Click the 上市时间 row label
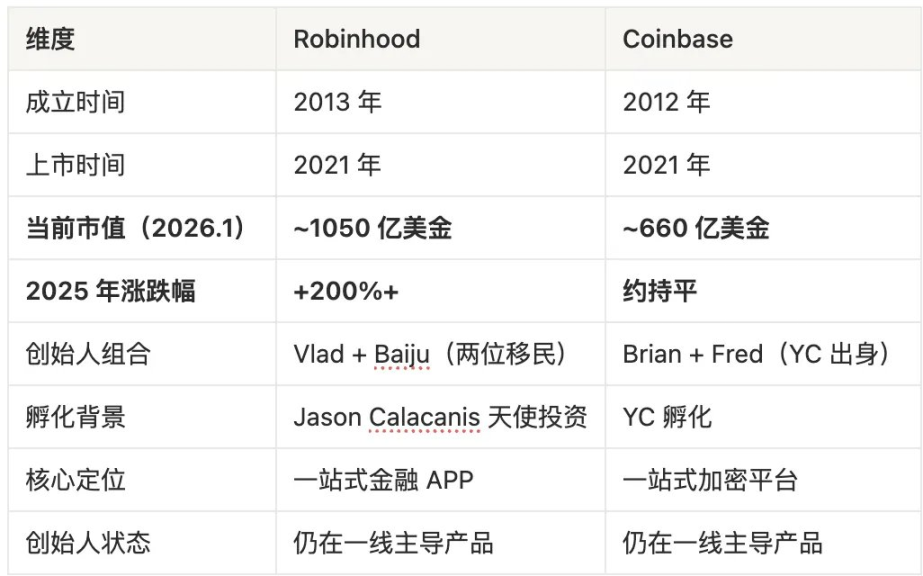The image size is (923, 576). coord(75,165)
